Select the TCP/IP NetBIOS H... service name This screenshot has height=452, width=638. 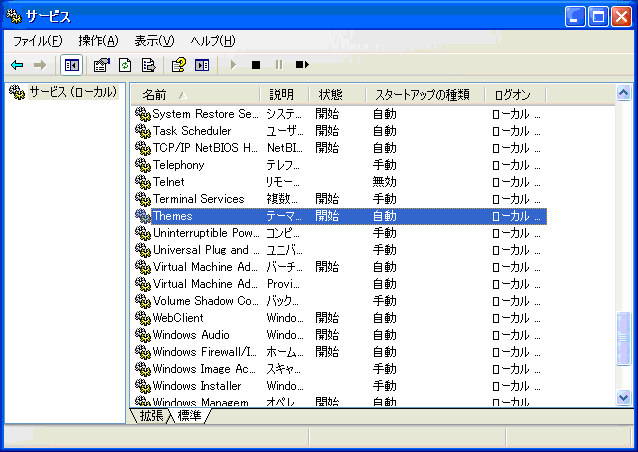205,148
